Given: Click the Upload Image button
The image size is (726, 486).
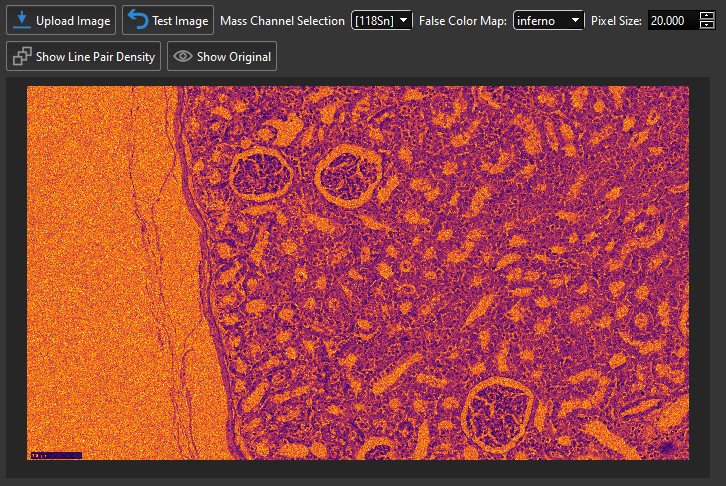Looking at the screenshot, I should click(x=61, y=20).
